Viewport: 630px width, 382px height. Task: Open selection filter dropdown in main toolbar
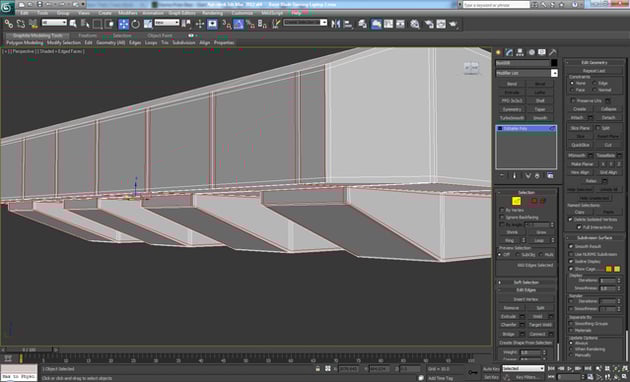point(54,23)
